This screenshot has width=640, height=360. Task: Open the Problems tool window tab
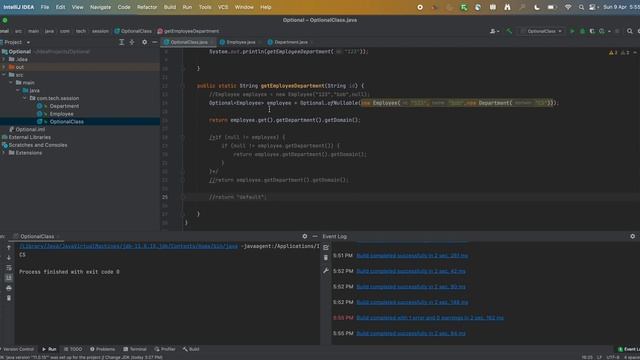click(x=102, y=349)
